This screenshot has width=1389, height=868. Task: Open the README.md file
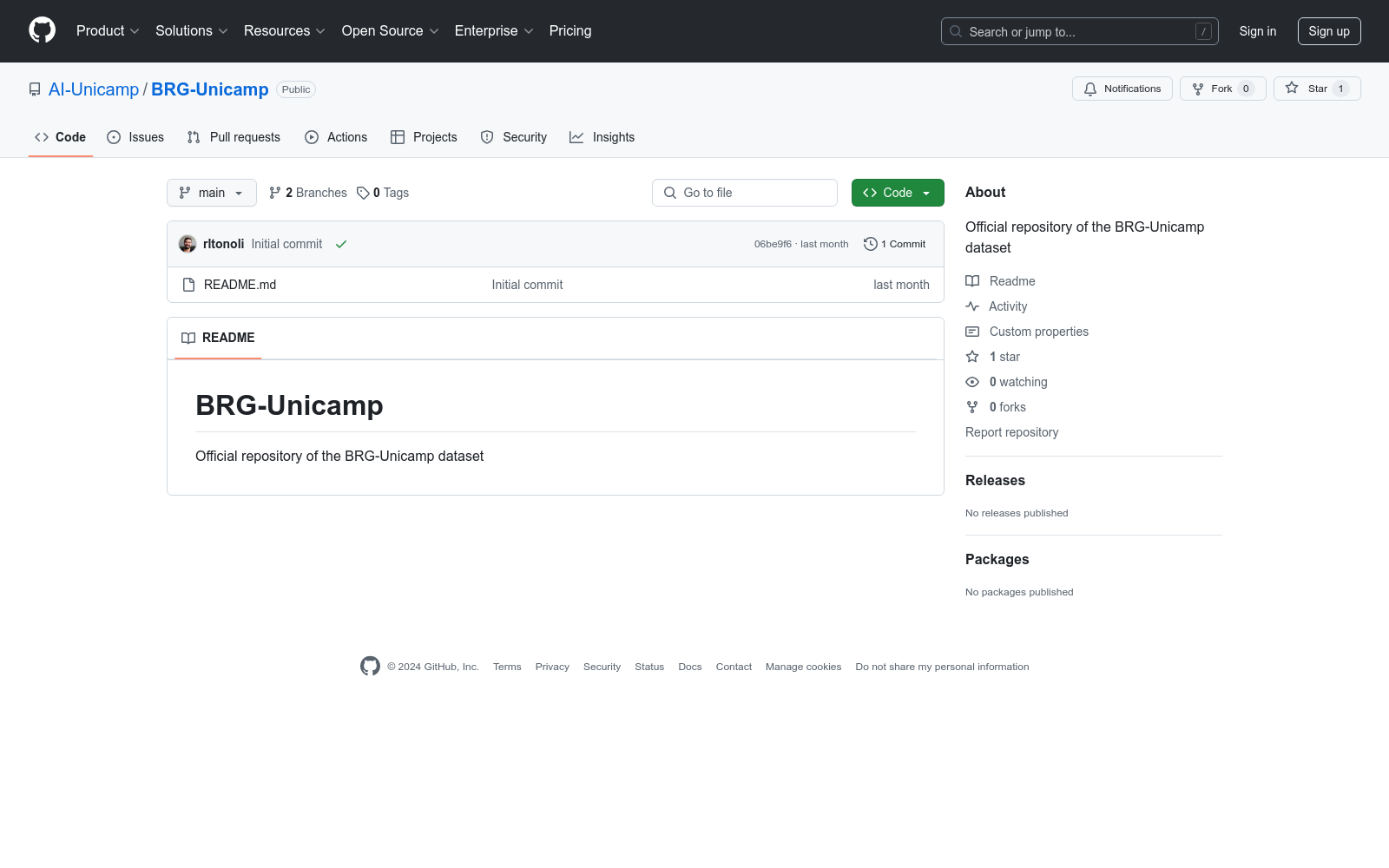(x=240, y=285)
